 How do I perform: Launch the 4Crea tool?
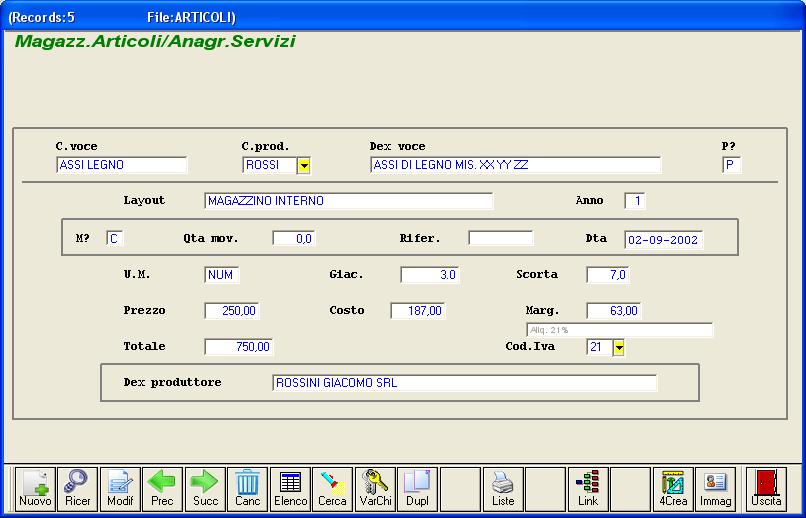[673, 489]
